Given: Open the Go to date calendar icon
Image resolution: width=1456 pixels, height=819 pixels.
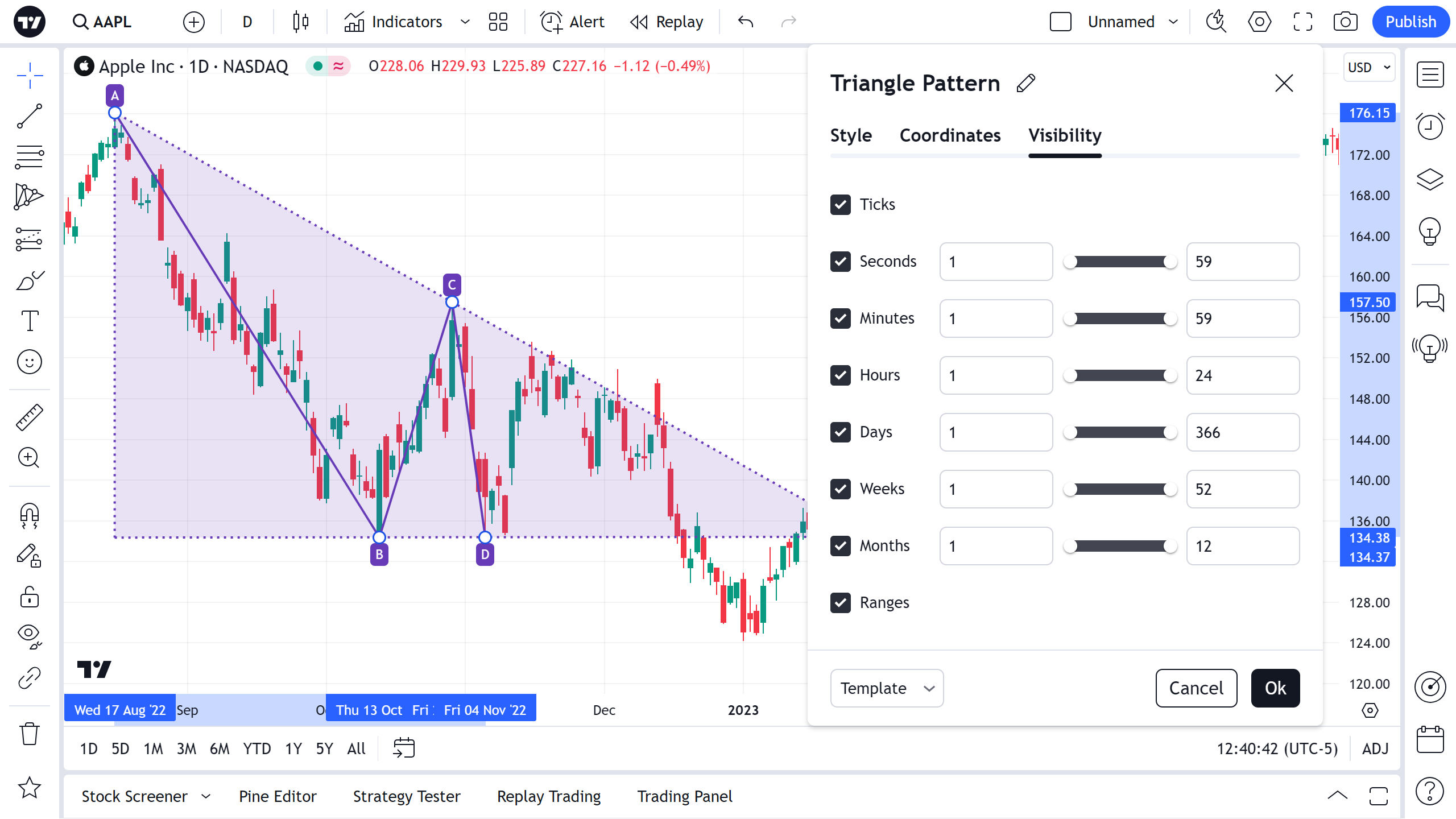Looking at the screenshot, I should pos(404,748).
